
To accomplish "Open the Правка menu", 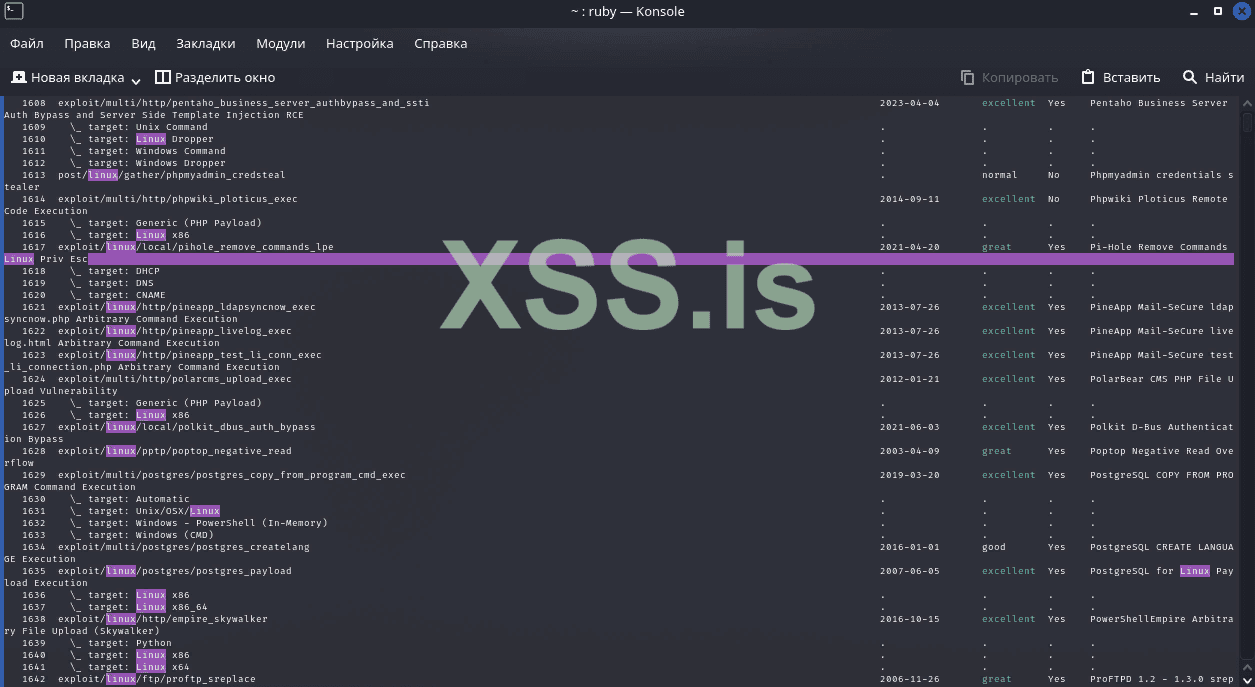I will [x=87, y=44].
